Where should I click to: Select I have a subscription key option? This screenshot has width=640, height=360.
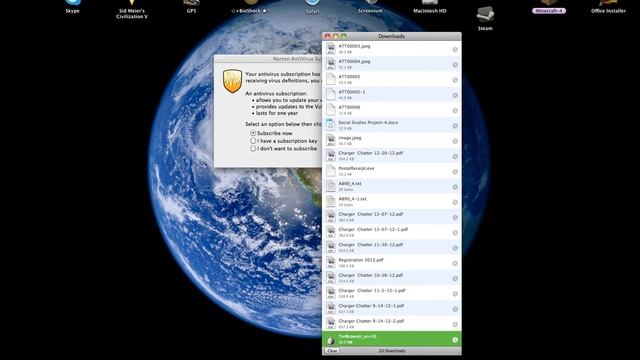click(253, 141)
